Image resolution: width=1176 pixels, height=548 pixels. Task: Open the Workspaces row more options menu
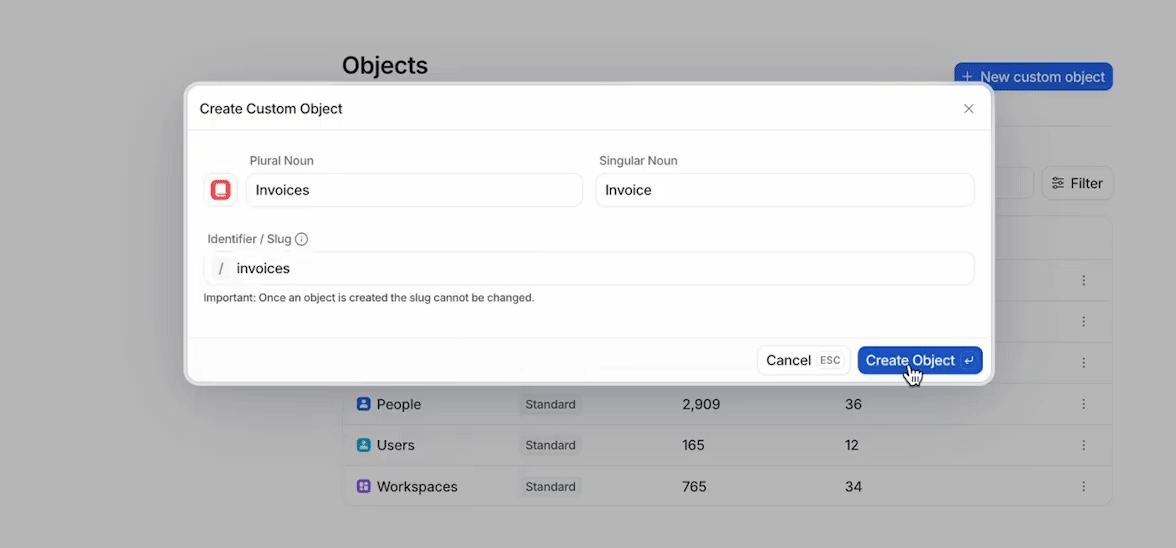click(x=1083, y=487)
